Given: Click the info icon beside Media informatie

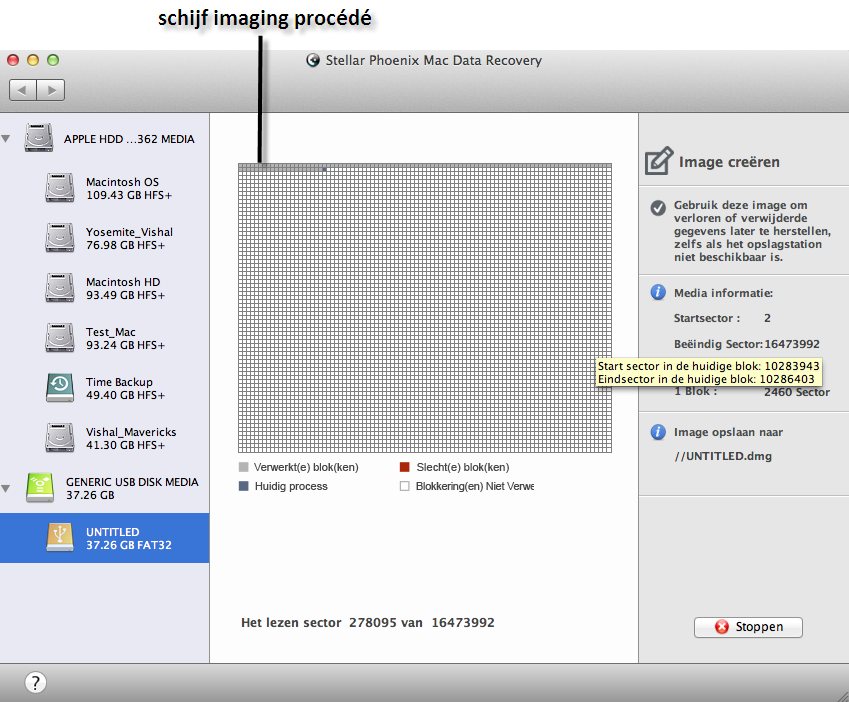Looking at the screenshot, I should click(x=658, y=292).
